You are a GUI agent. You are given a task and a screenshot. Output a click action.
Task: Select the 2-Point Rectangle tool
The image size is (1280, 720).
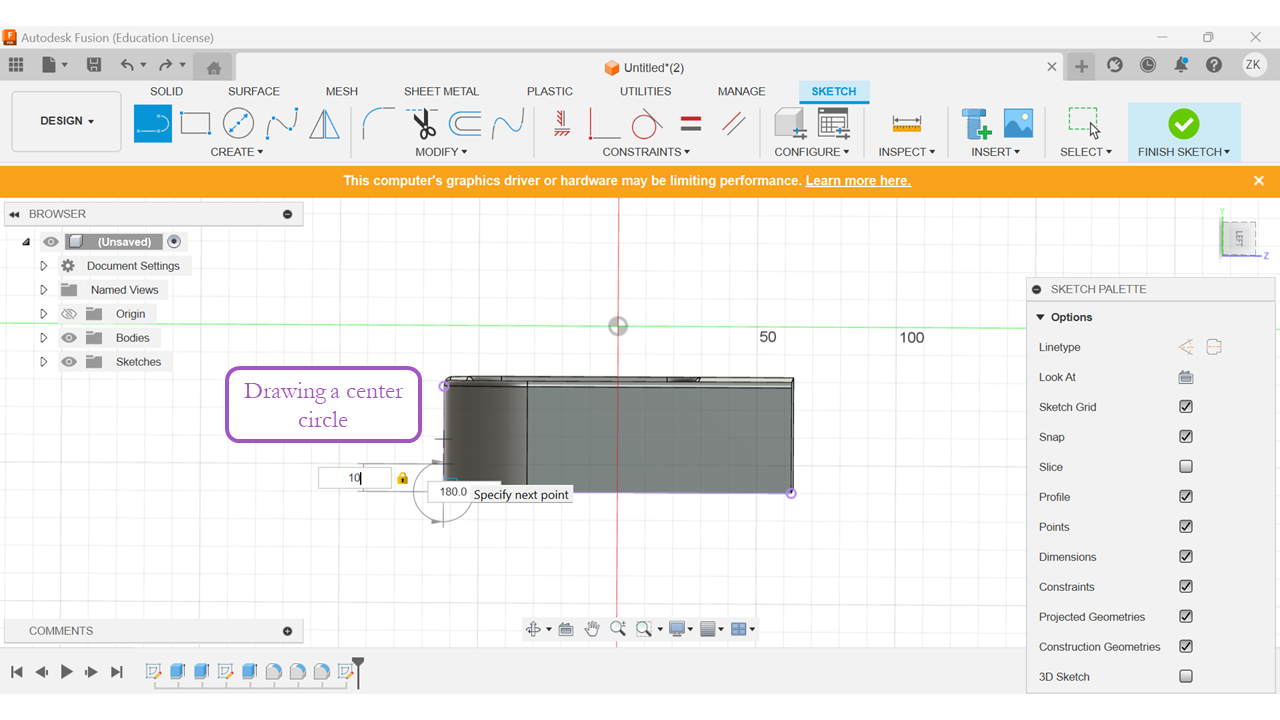pos(195,124)
